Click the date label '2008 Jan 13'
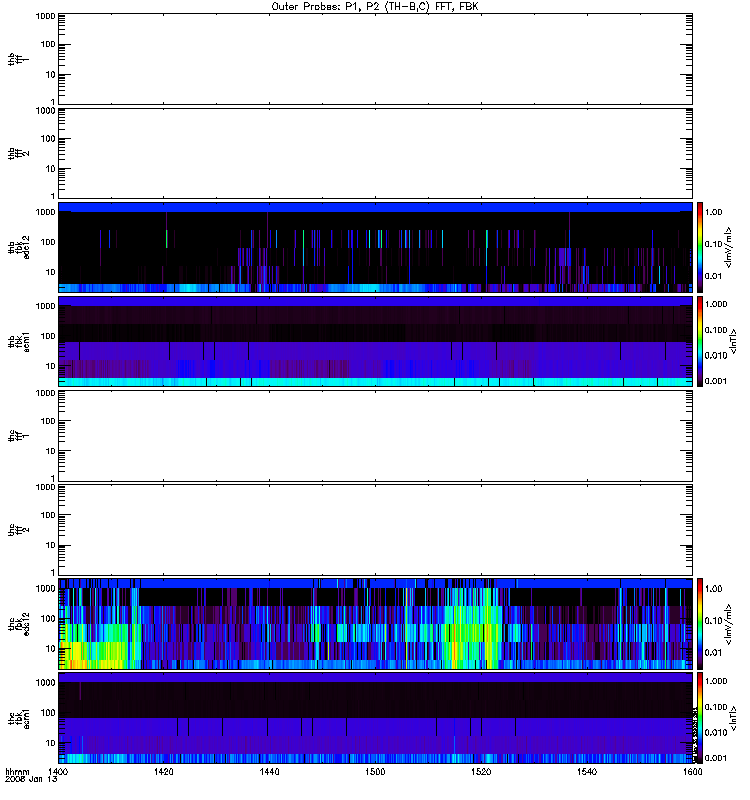 (x=31, y=779)
